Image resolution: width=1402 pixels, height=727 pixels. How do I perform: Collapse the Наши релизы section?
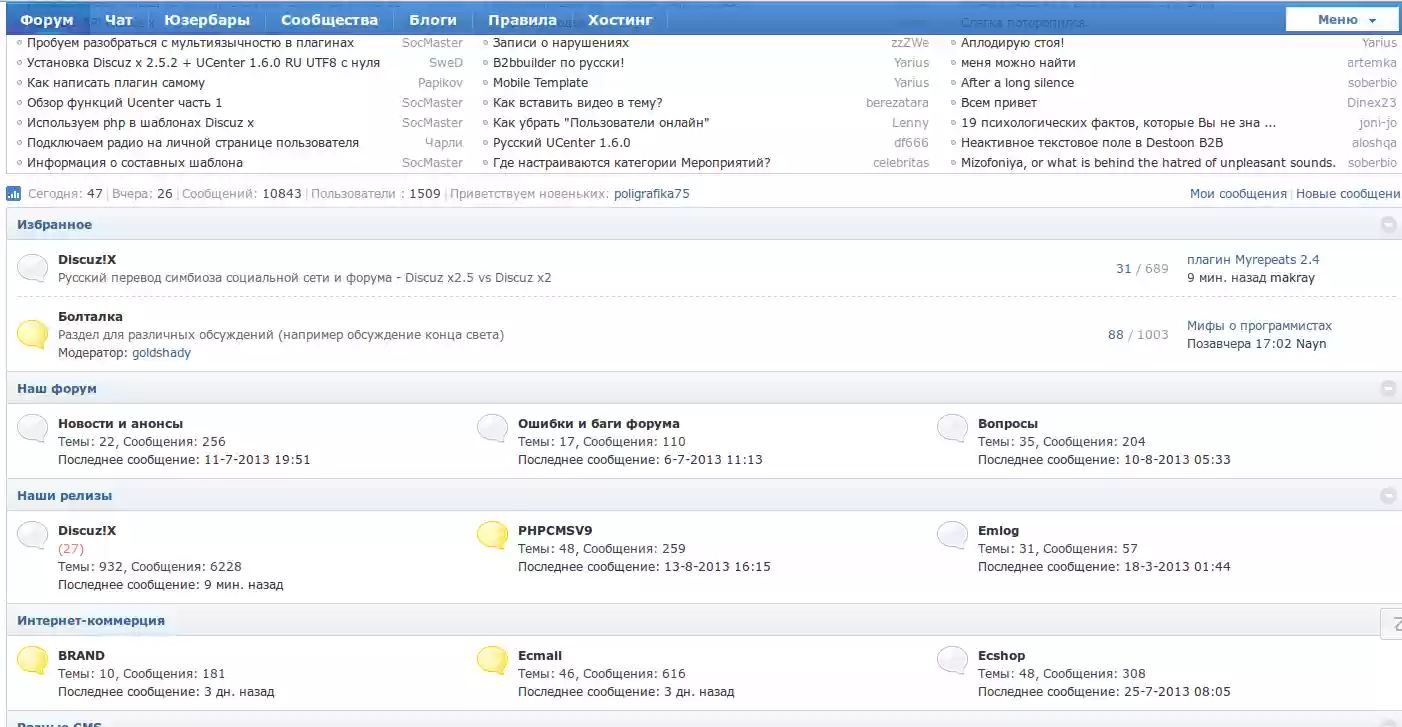[1388, 494]
